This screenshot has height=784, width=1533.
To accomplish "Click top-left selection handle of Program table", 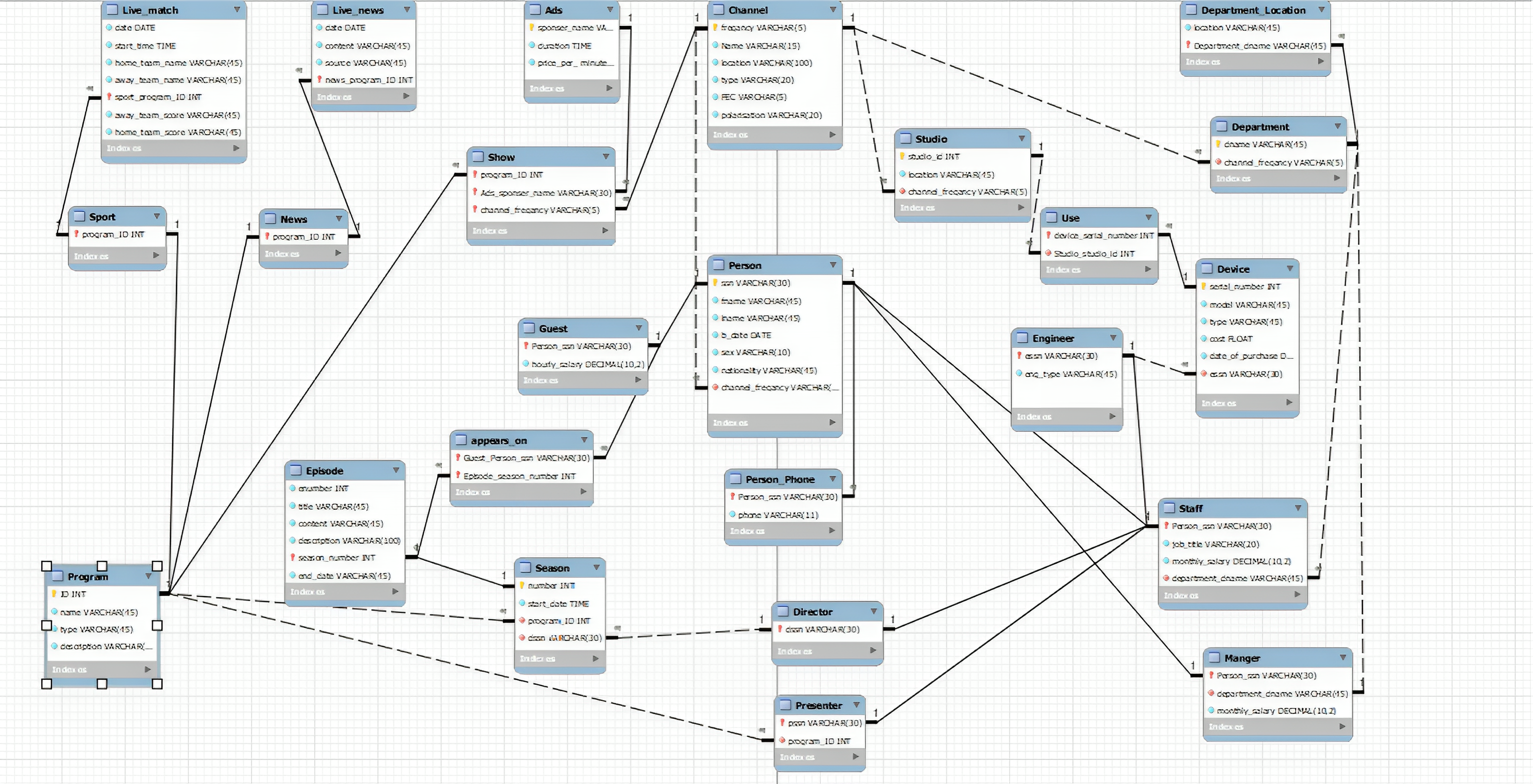I will [x=46, y=566].
